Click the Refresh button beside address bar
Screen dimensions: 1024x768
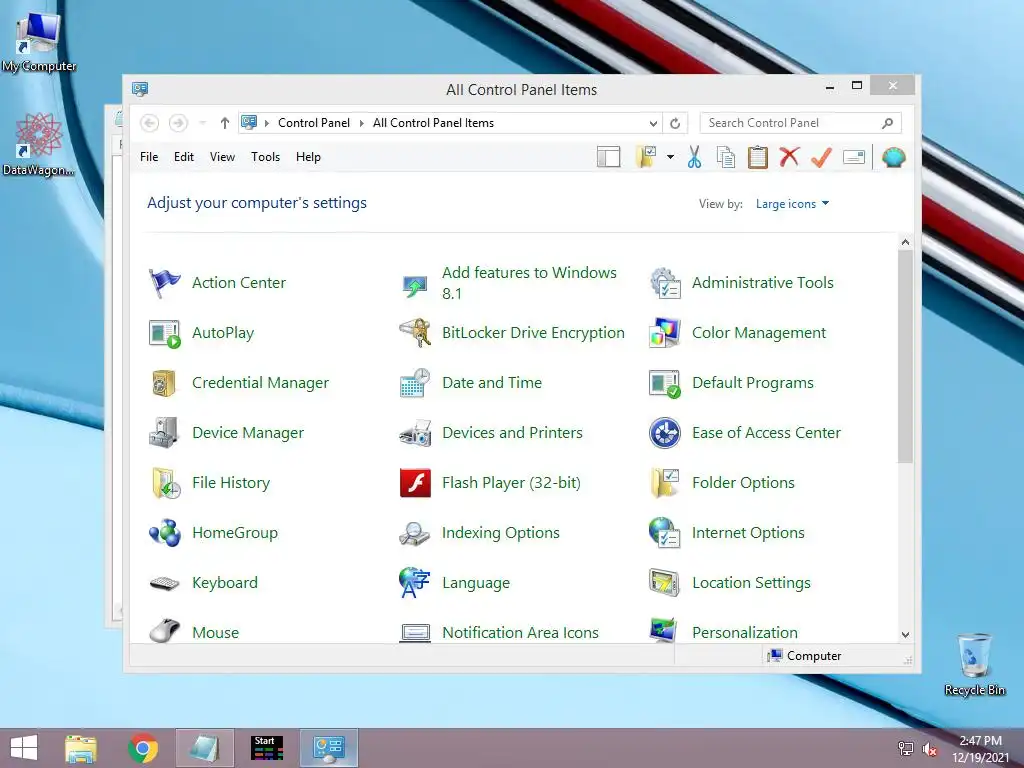click(x=675, y=123)
